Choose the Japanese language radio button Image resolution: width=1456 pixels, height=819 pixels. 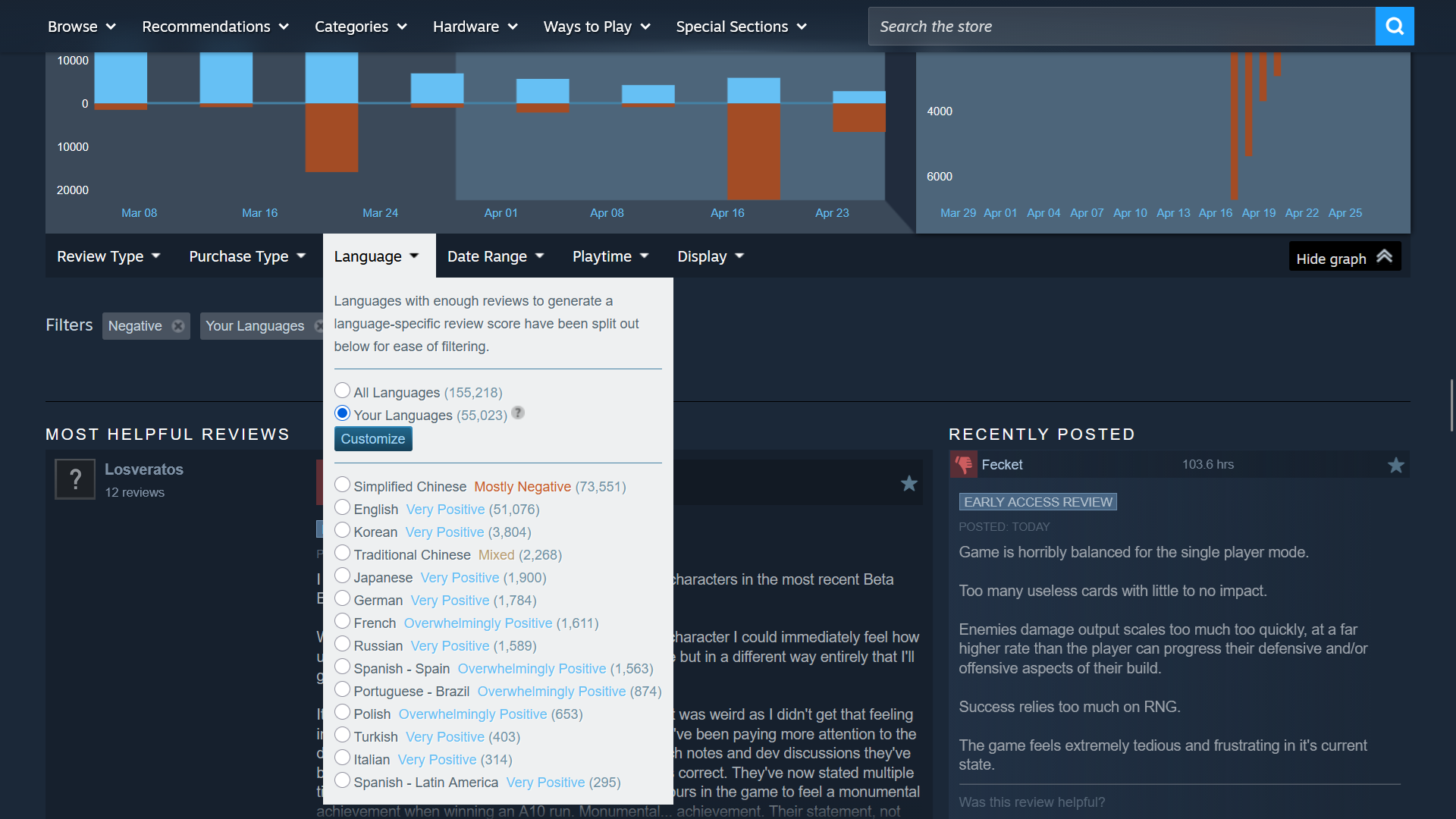point(342,576)
